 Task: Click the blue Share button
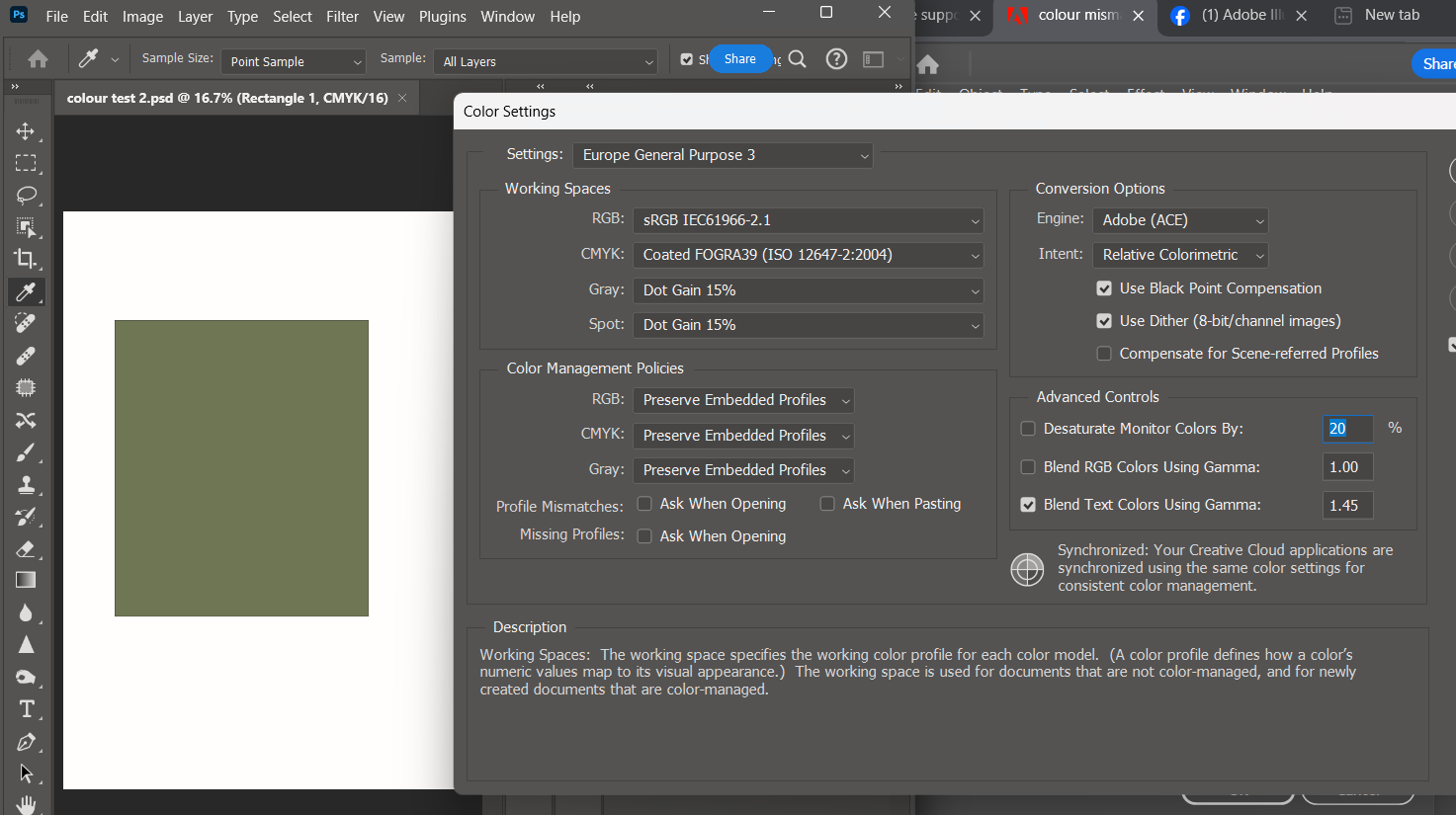(x=740, y=58)
